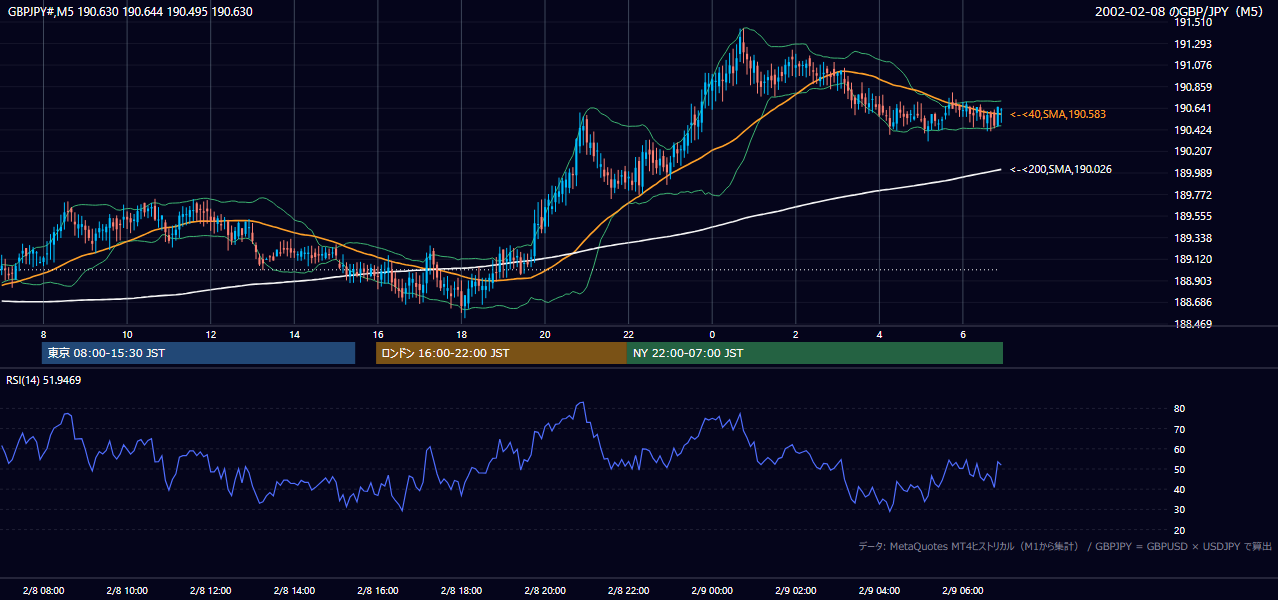Click the 2/8 18:00 bottom time label
The height and width of the screenshot is (600, 1278).
461,591
